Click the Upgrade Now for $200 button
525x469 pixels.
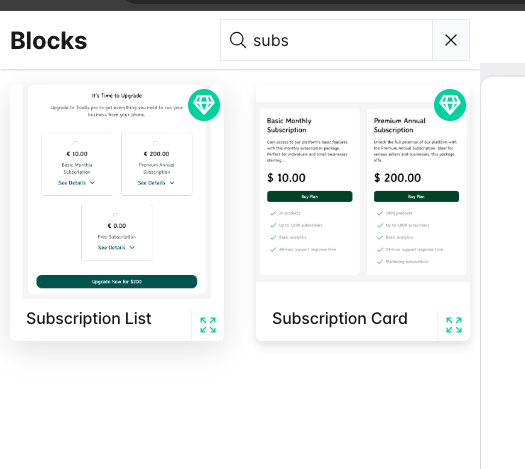click(x=117, y=282)
